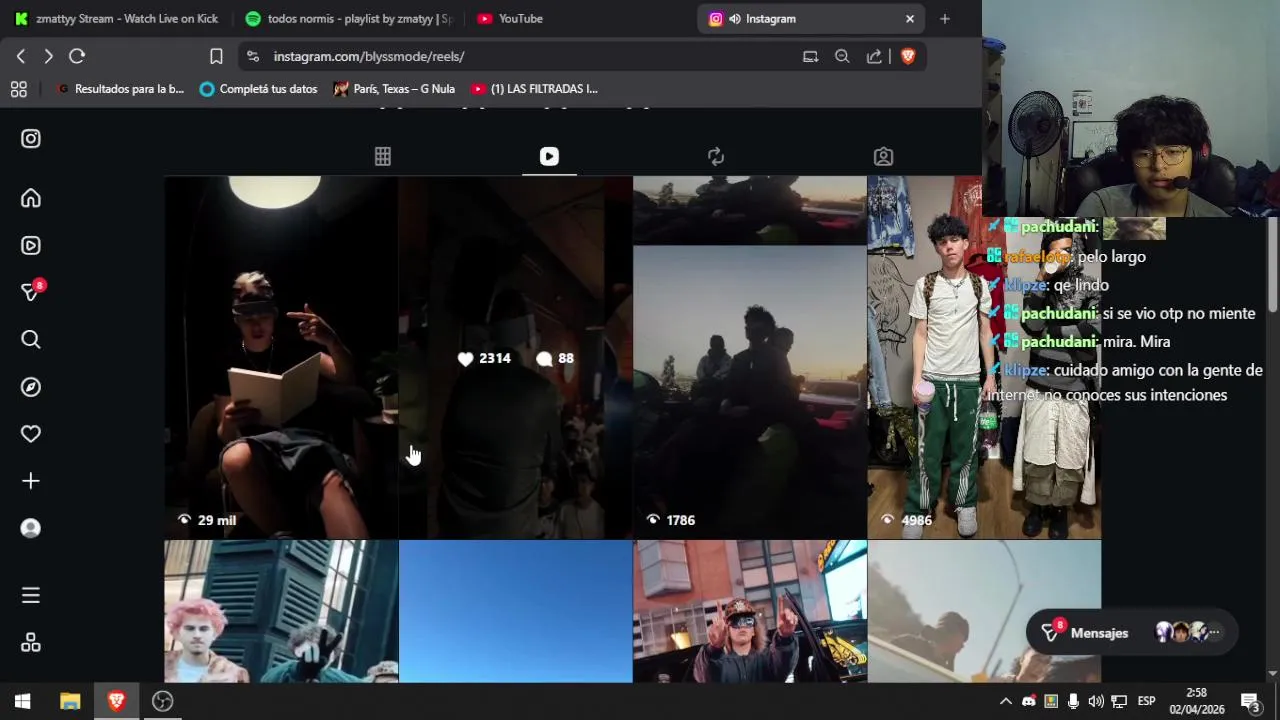Screen dimensions: 1280x720
Task: Reload the Instagram page
Action: tap(77, 56)
